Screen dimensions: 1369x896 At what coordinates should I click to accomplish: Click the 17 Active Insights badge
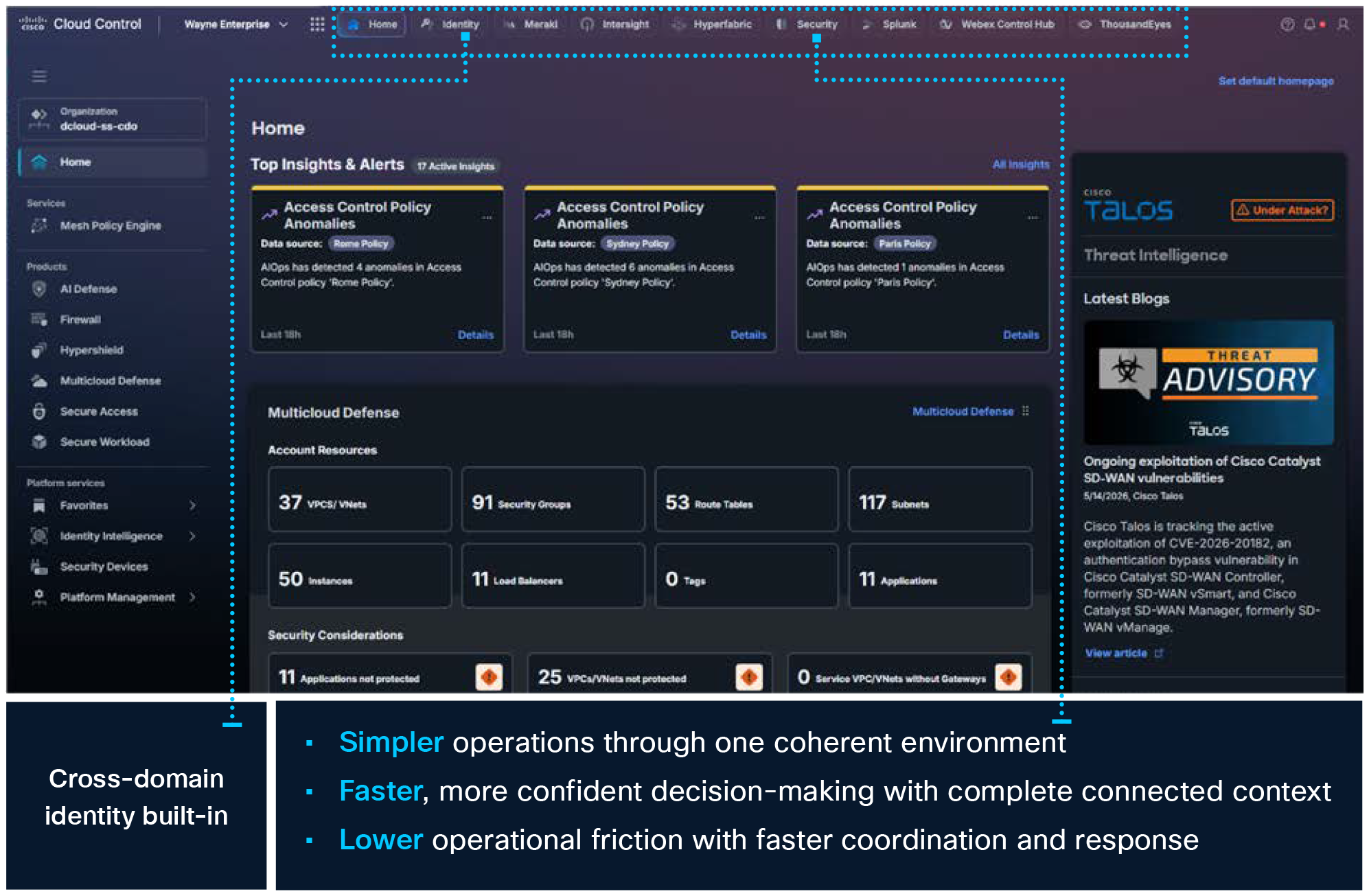[456, 165]
